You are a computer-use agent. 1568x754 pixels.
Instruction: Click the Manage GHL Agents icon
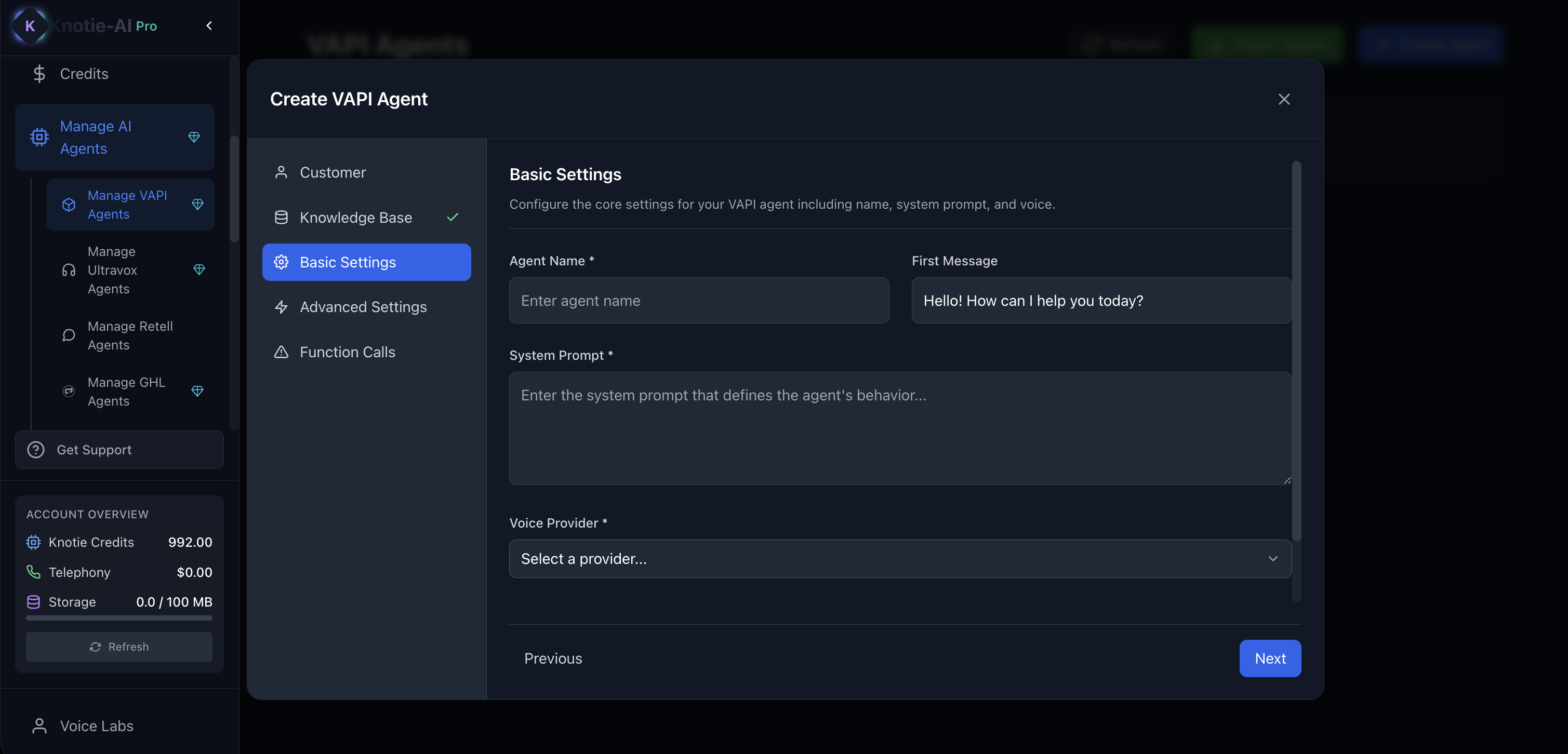(x=69, y=392)
